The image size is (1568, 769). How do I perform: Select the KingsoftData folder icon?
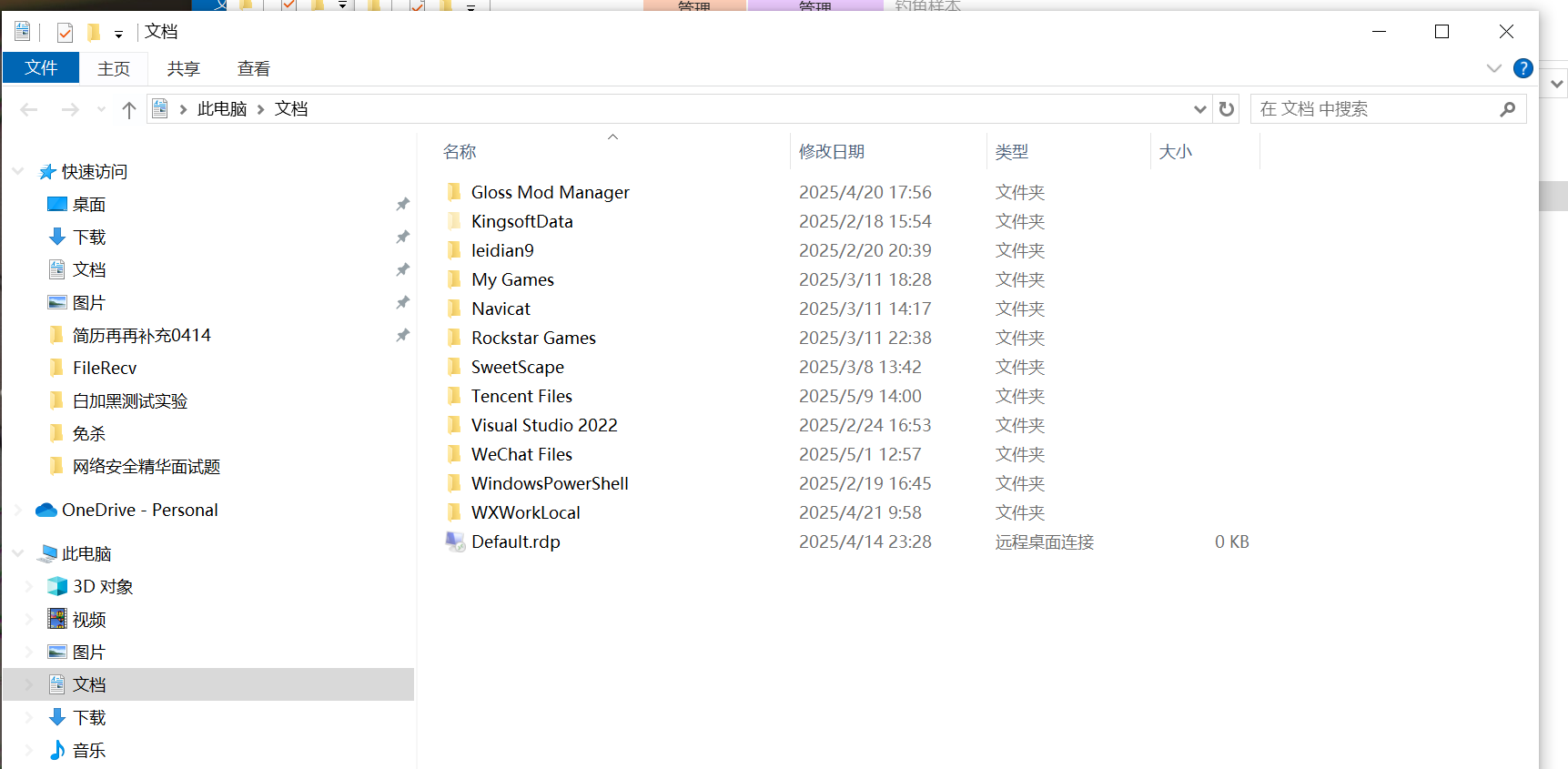click(455, 221)
